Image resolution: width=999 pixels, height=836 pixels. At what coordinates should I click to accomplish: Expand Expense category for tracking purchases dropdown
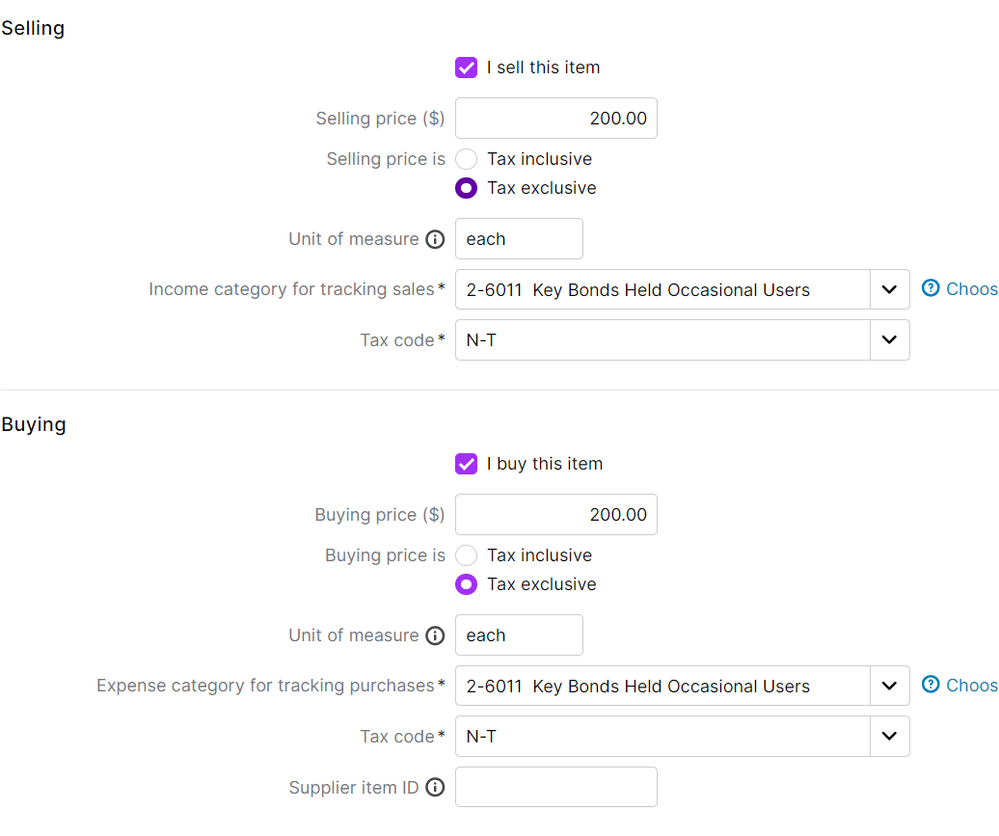click(x=889, y=686)
